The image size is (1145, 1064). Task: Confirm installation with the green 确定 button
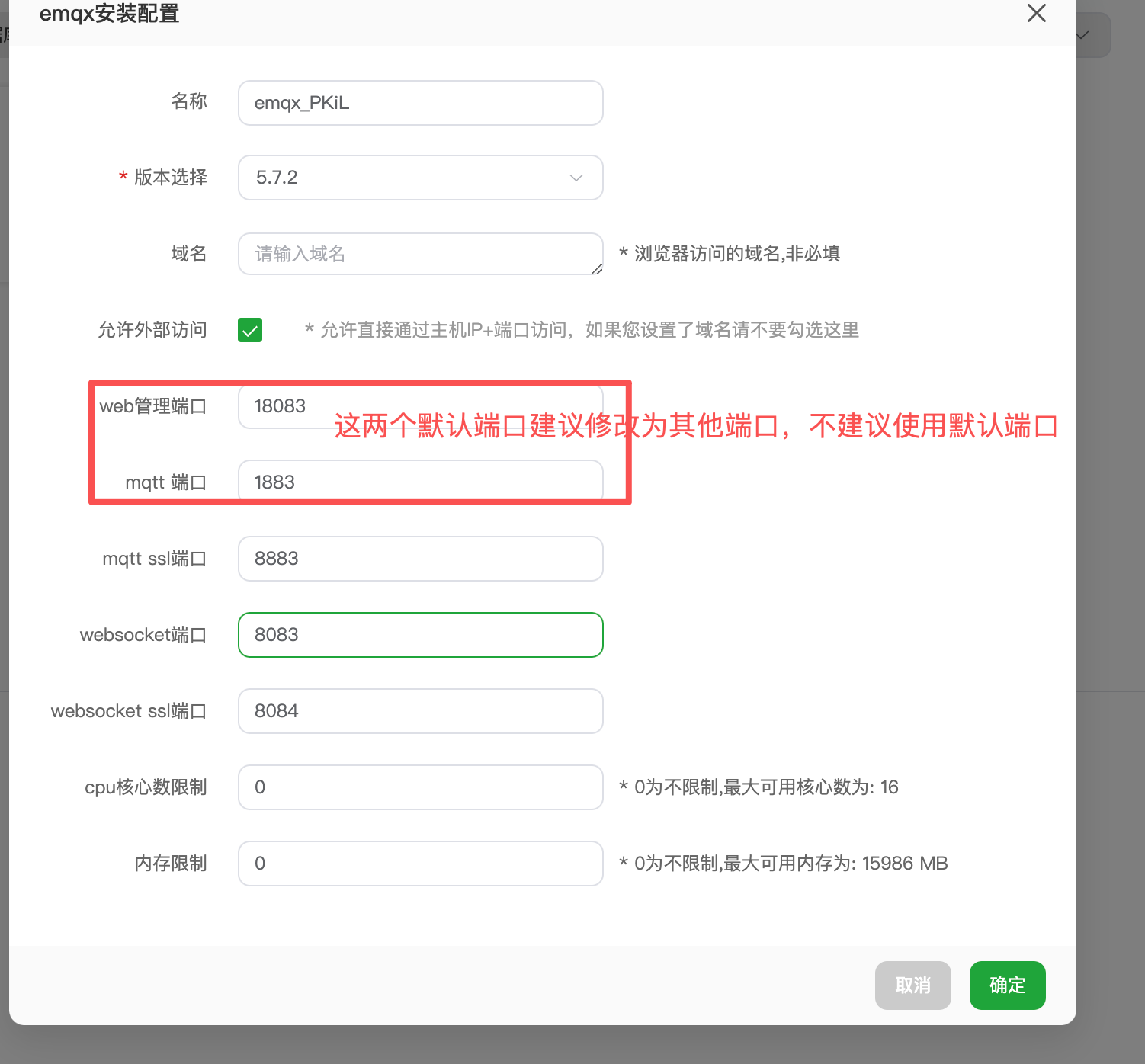click(x=1007, y=985)
